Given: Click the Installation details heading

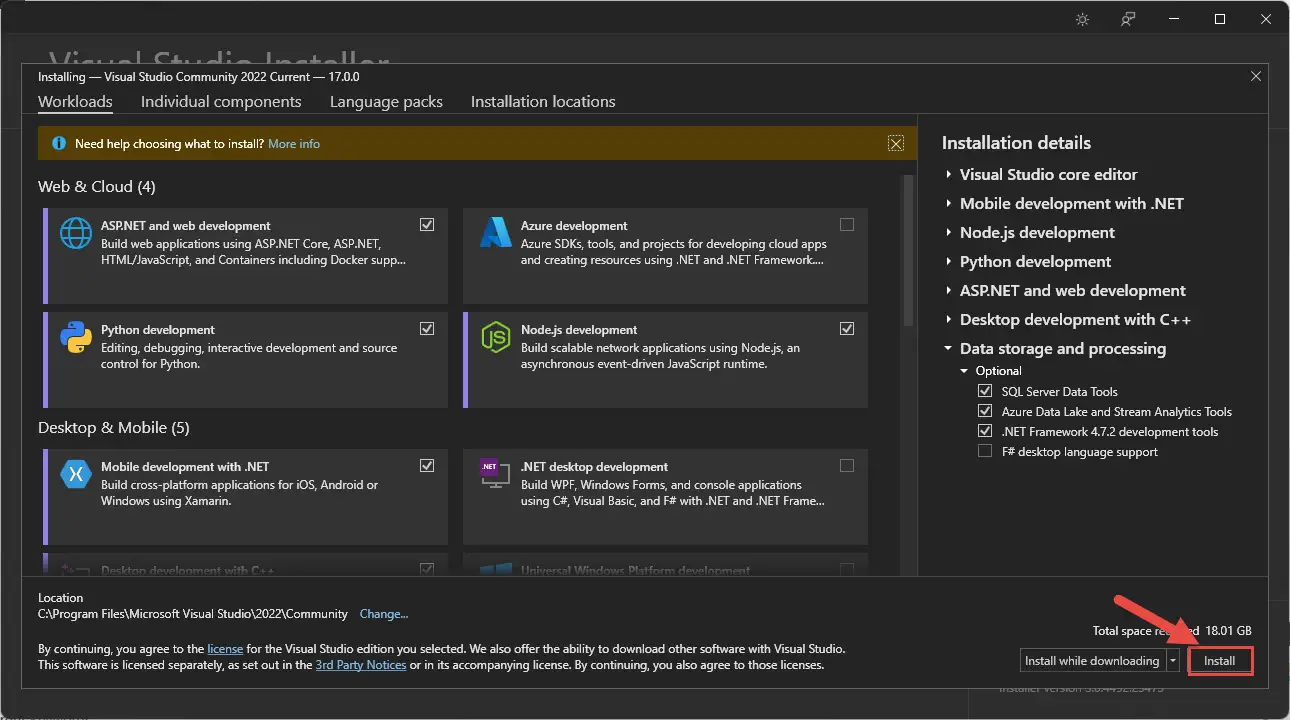Looking at the screenshot, I should point(1016,143).
